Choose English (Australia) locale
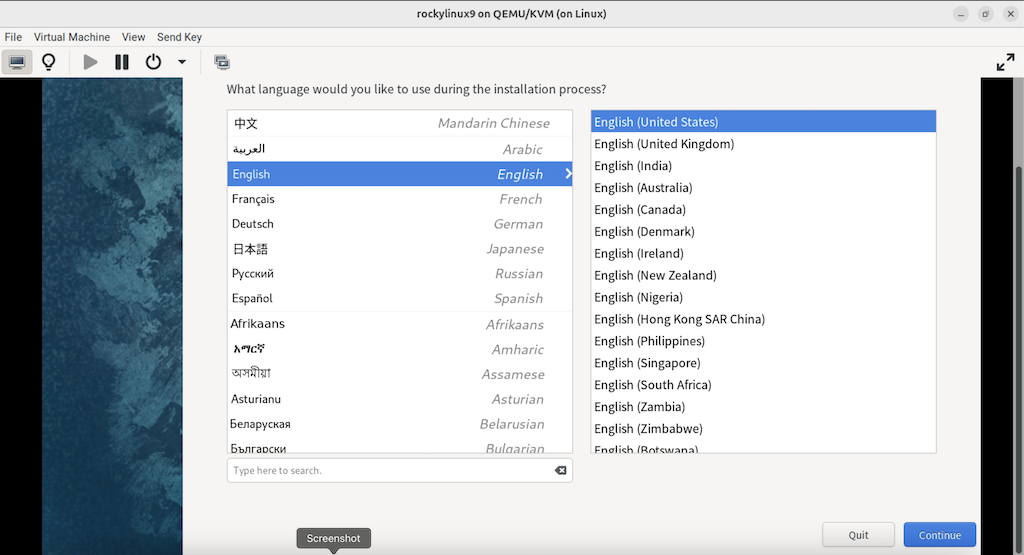This screenshot has height=555, width=1024. [763, 187]
